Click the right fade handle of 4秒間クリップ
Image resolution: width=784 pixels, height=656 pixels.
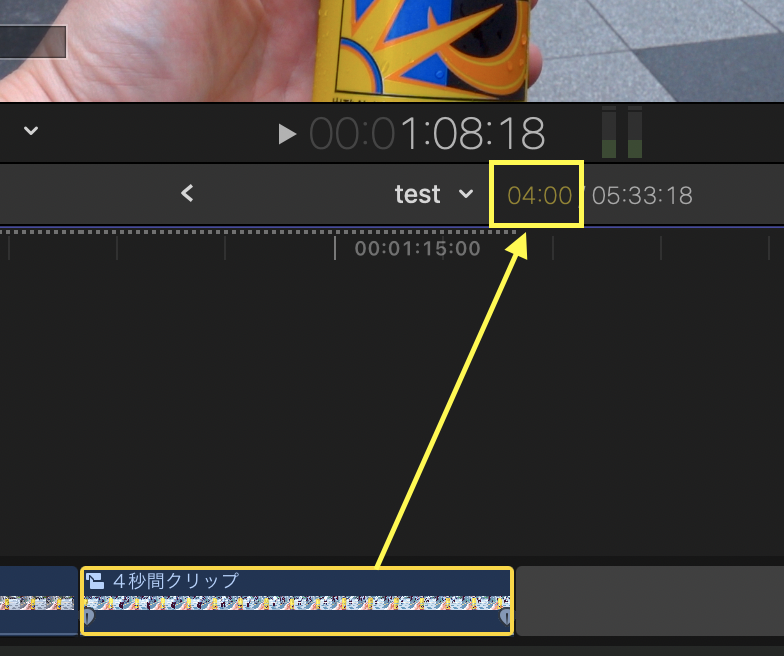click(506, 616)
